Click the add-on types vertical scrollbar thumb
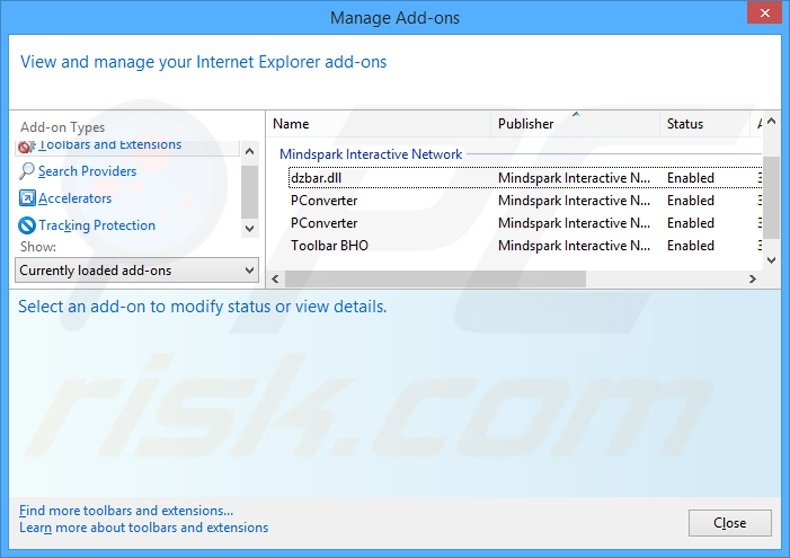This screenshot has height=558, width=790. 249,192
